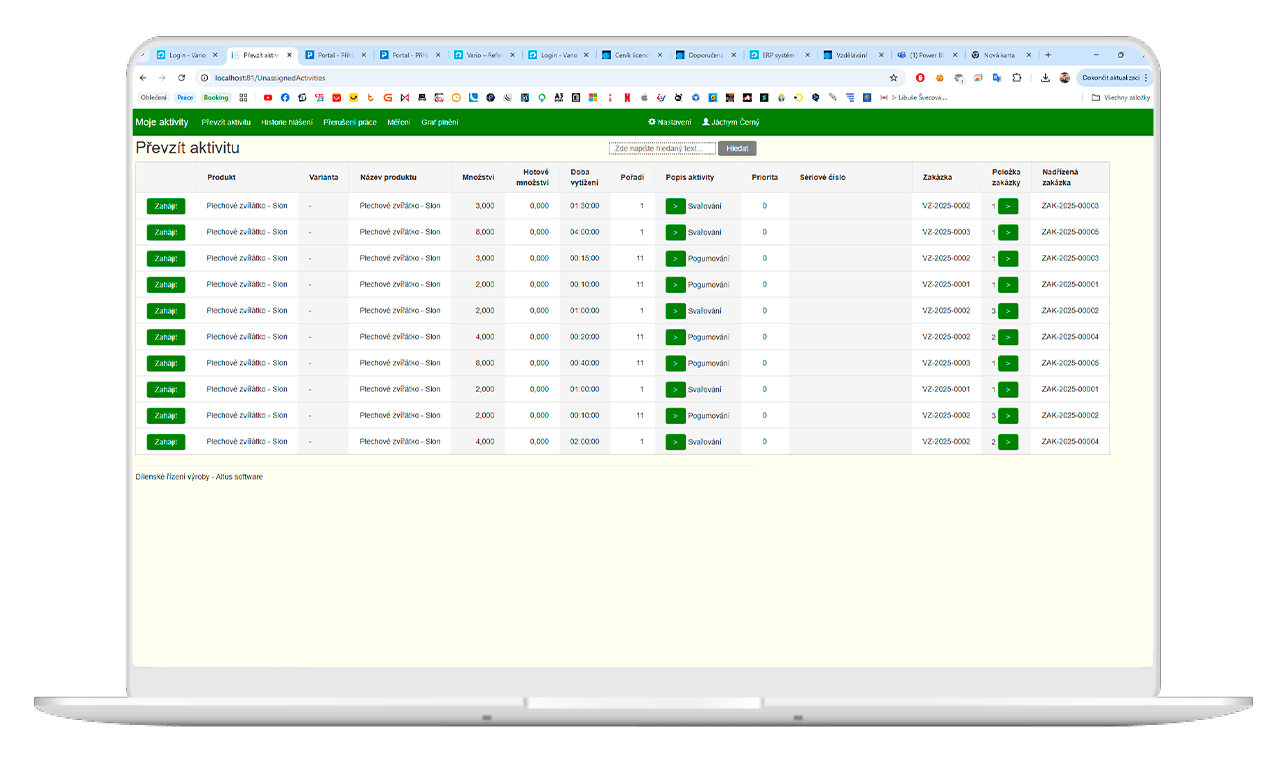The height and width of the screenshot is (766, 1276).
Task: Click the ZAK-2025-00001 cell in 00:10:00 row
Action: (x=1070, y=284)
